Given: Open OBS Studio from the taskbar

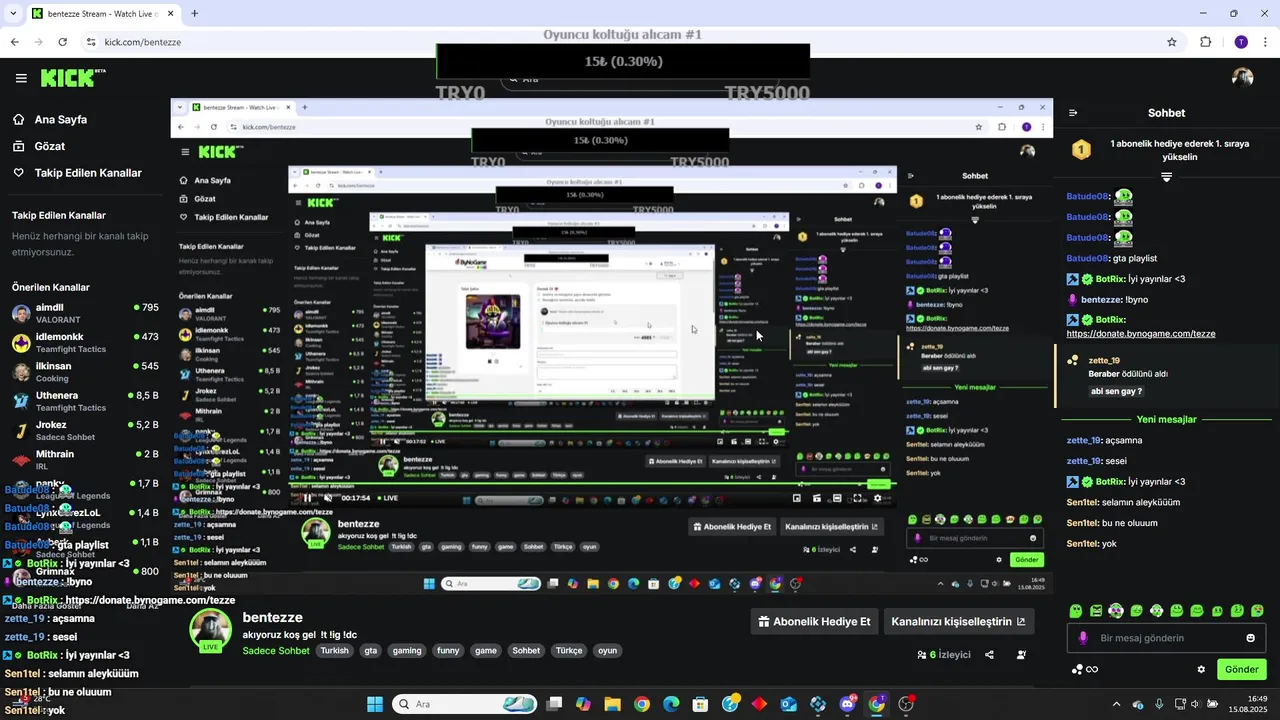Looking at the screenshot, I should pyautogui.click(x=907, y=704).
